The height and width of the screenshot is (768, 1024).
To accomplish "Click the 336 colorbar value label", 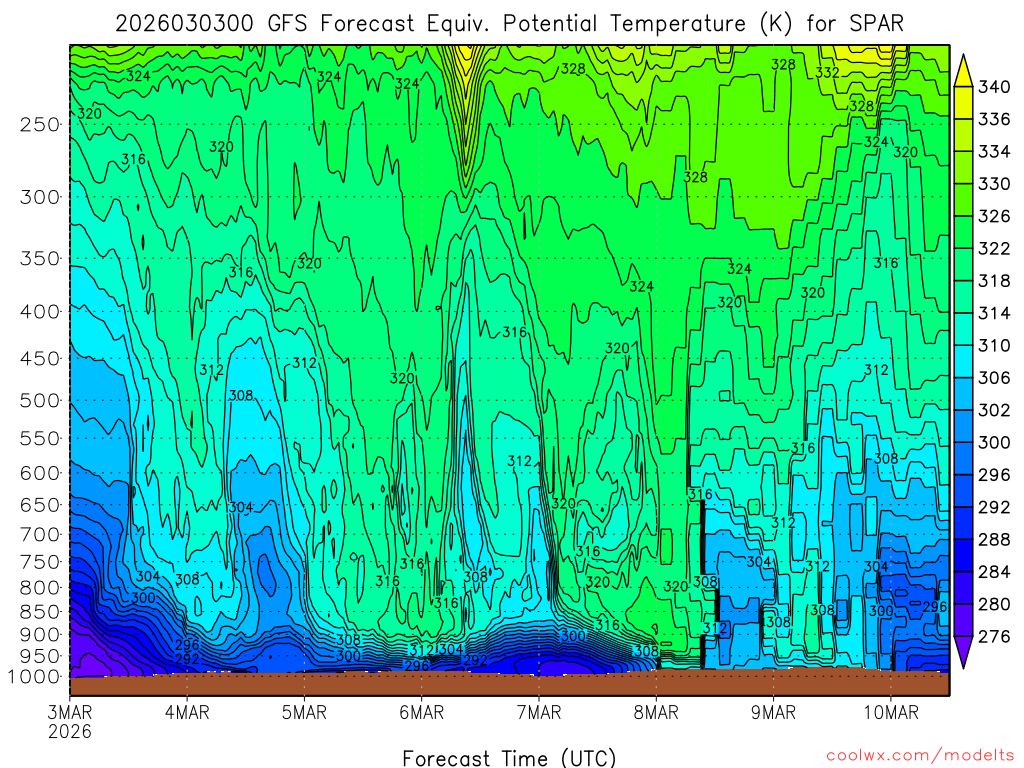I will pyautogui.click(x=994, y=120).
